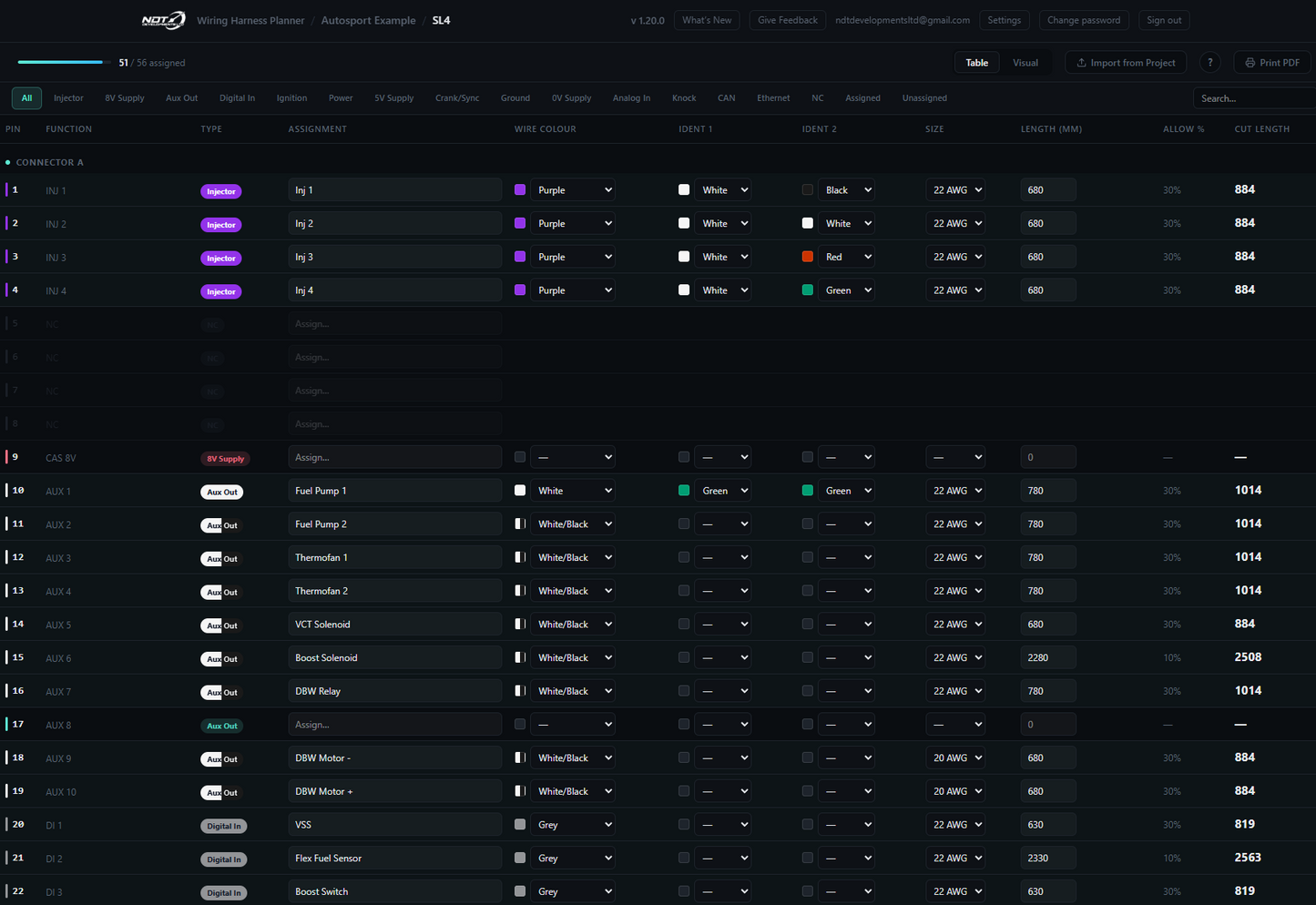This screenshot has width=1316, height=905.
Task: Show only Unassigned pins
Action: (x=924, y=98)
